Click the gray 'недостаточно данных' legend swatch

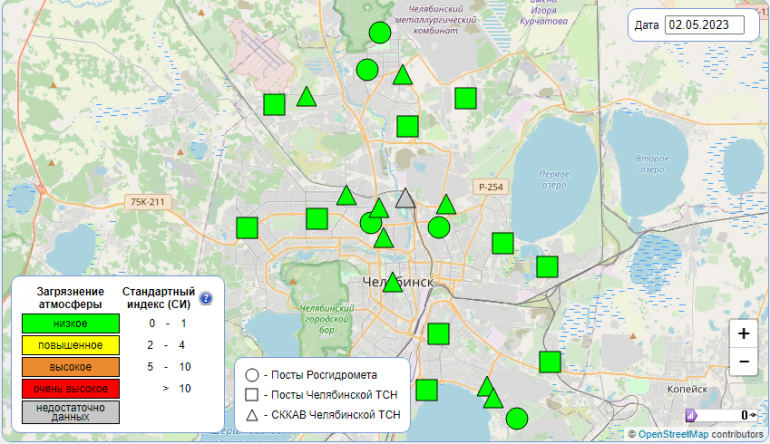[71, 413]
